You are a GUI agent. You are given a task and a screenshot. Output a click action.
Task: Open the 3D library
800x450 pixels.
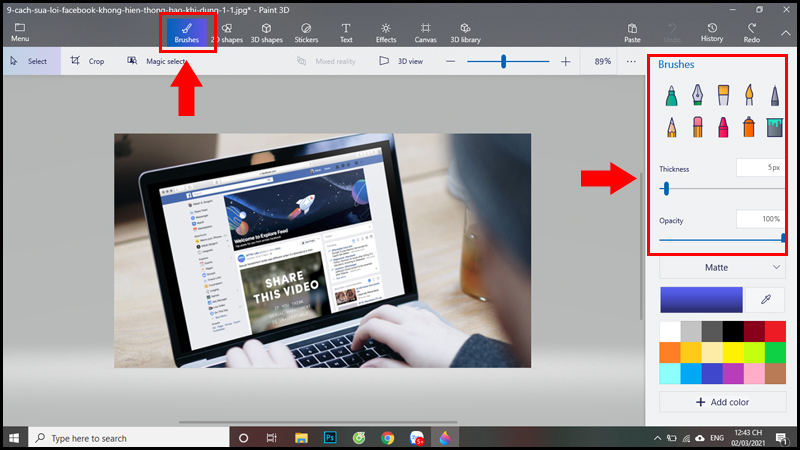coord(465,33)
